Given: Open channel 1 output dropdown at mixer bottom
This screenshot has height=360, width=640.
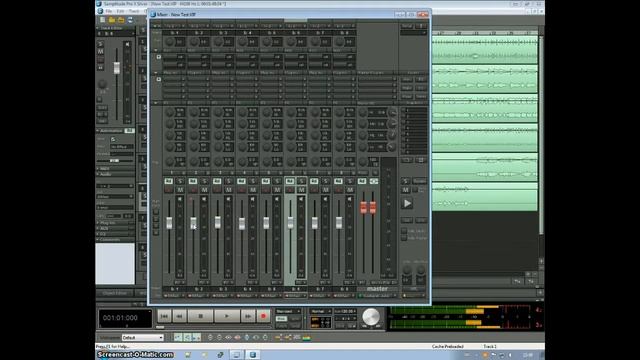Looking at the screenshot, I should [174, 296].
